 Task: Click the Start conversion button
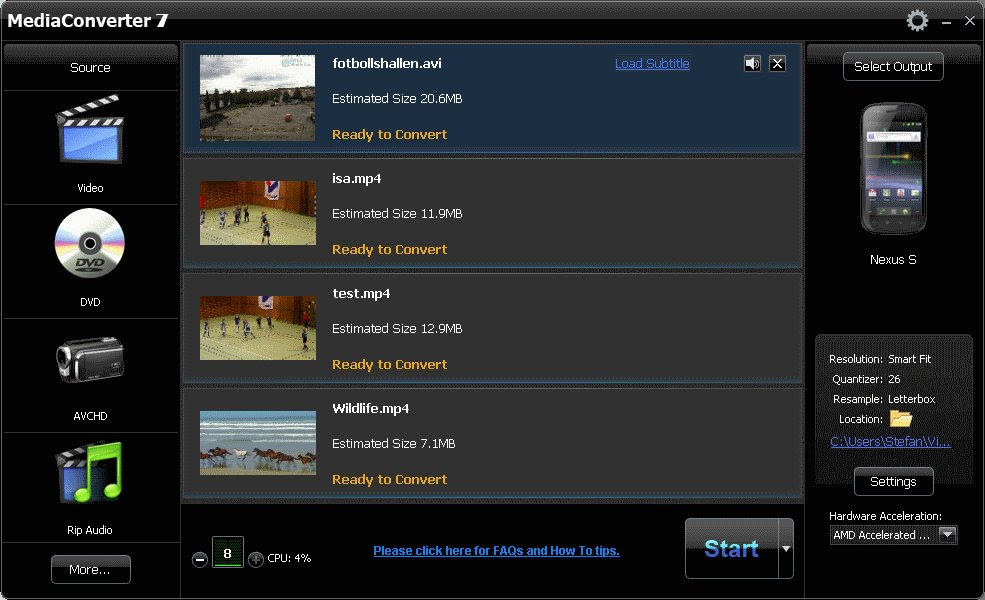[x=731, y=548]
